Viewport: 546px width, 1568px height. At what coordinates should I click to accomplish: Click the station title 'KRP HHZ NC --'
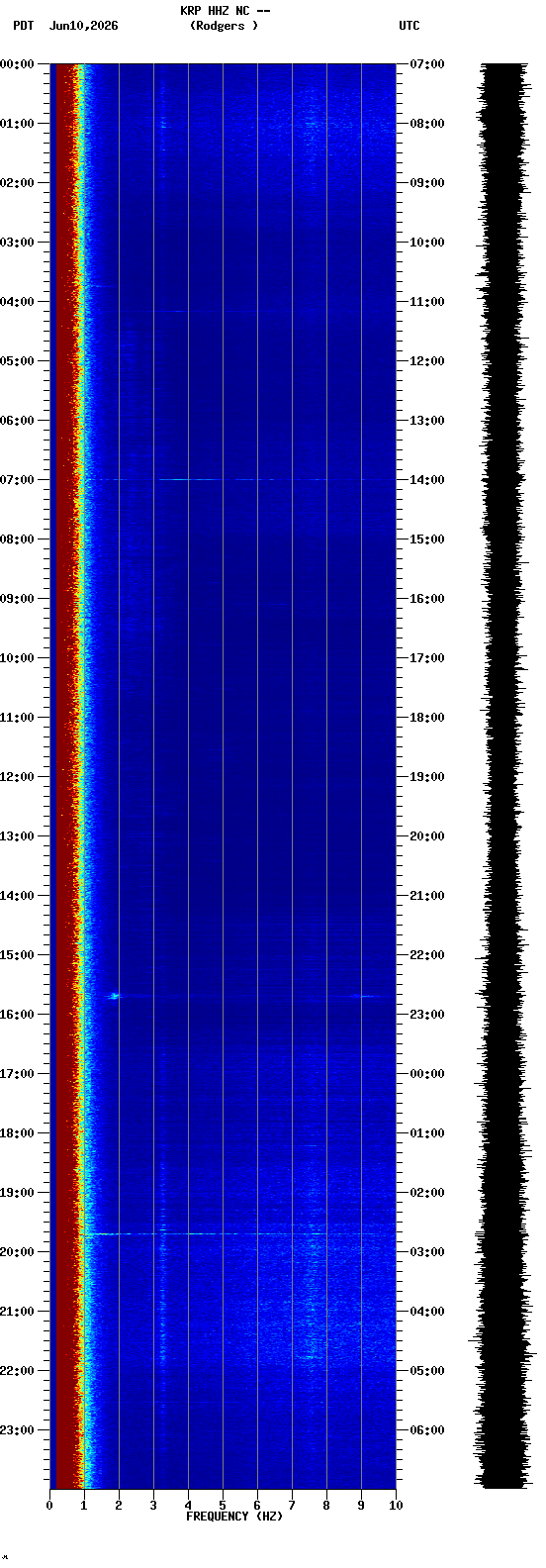pos(225,10)
